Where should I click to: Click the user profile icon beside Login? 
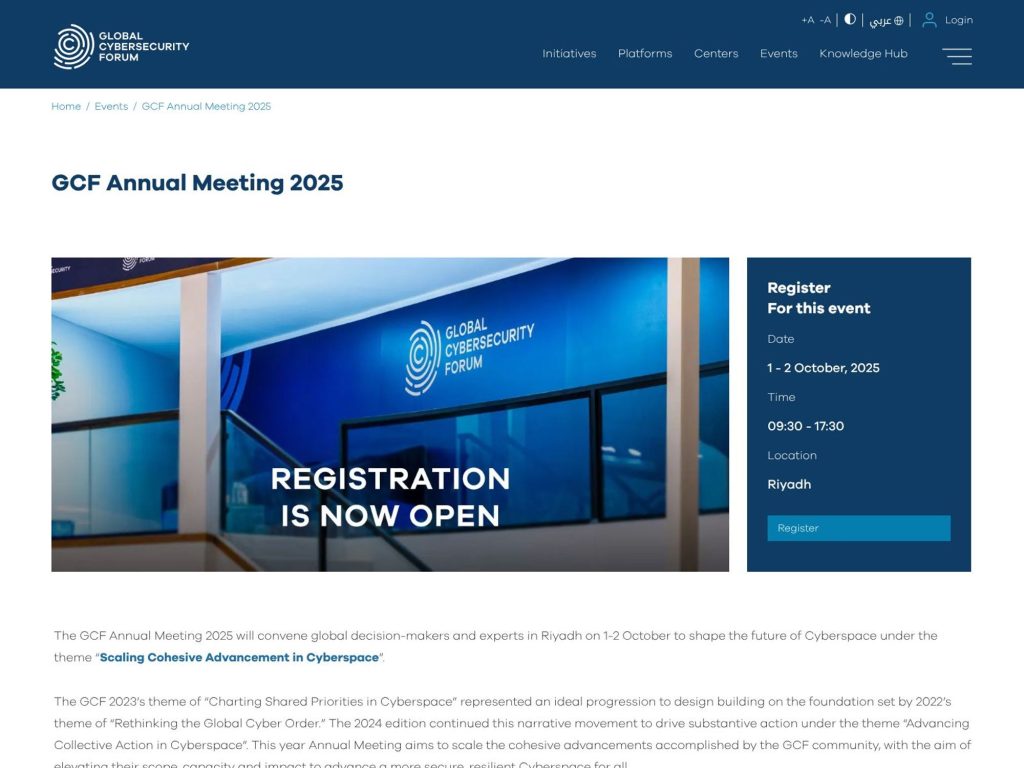tap(929, 19)
